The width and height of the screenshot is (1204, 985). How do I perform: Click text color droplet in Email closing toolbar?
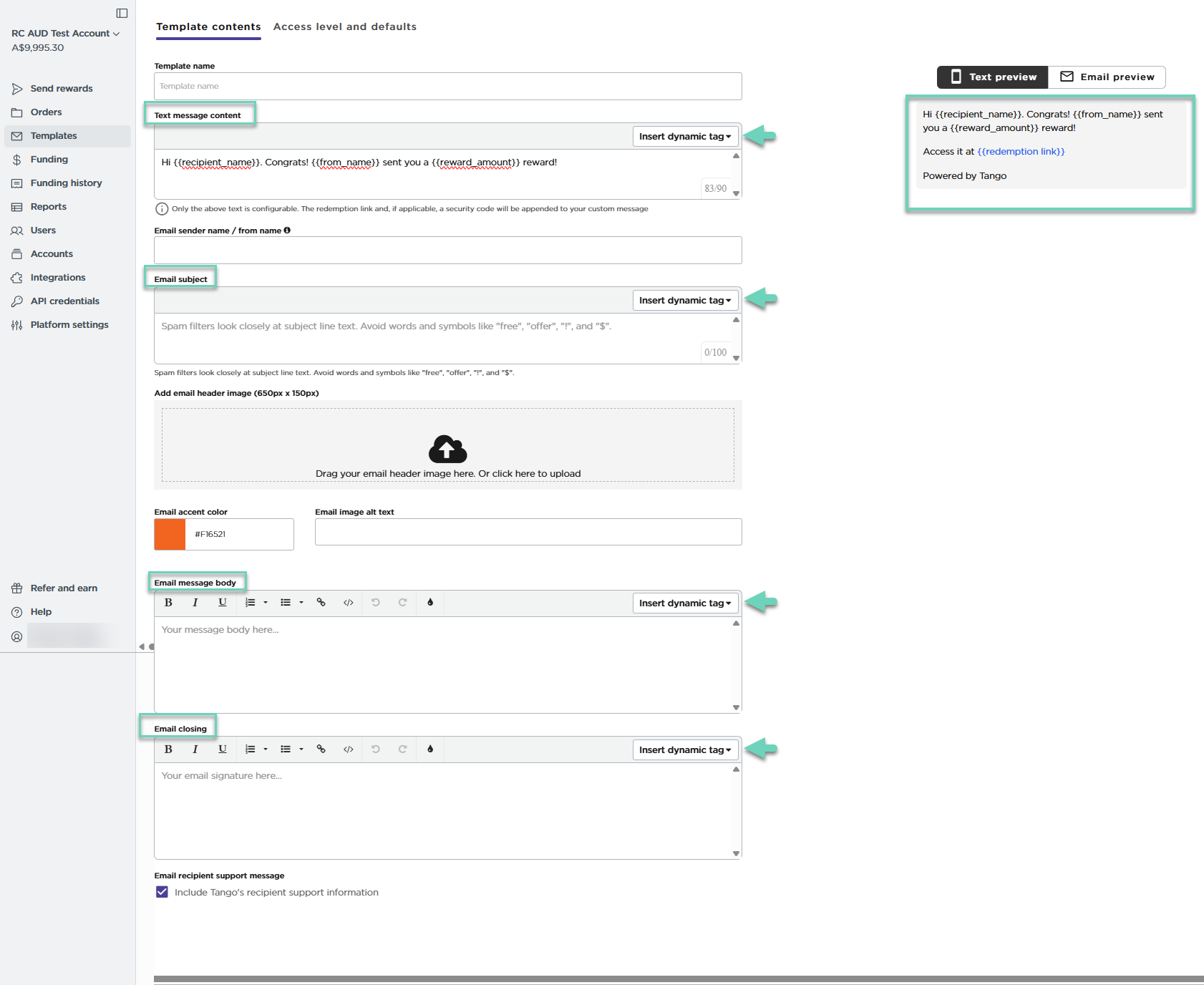tap(430, 749)
